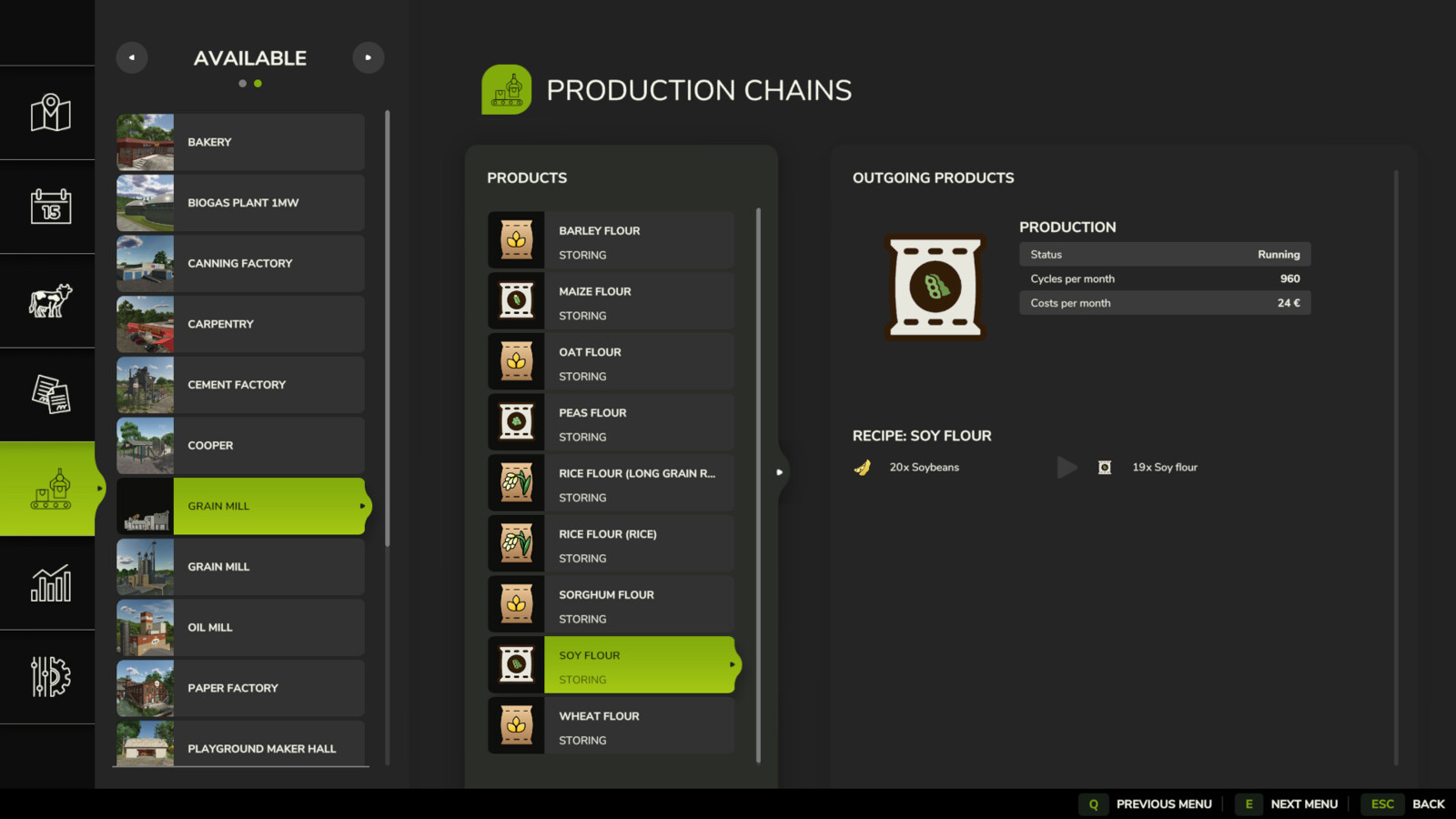This screenshot has width=1456, height=819.
Task: Select the first page indicator dot
Action: pos(242,84)
